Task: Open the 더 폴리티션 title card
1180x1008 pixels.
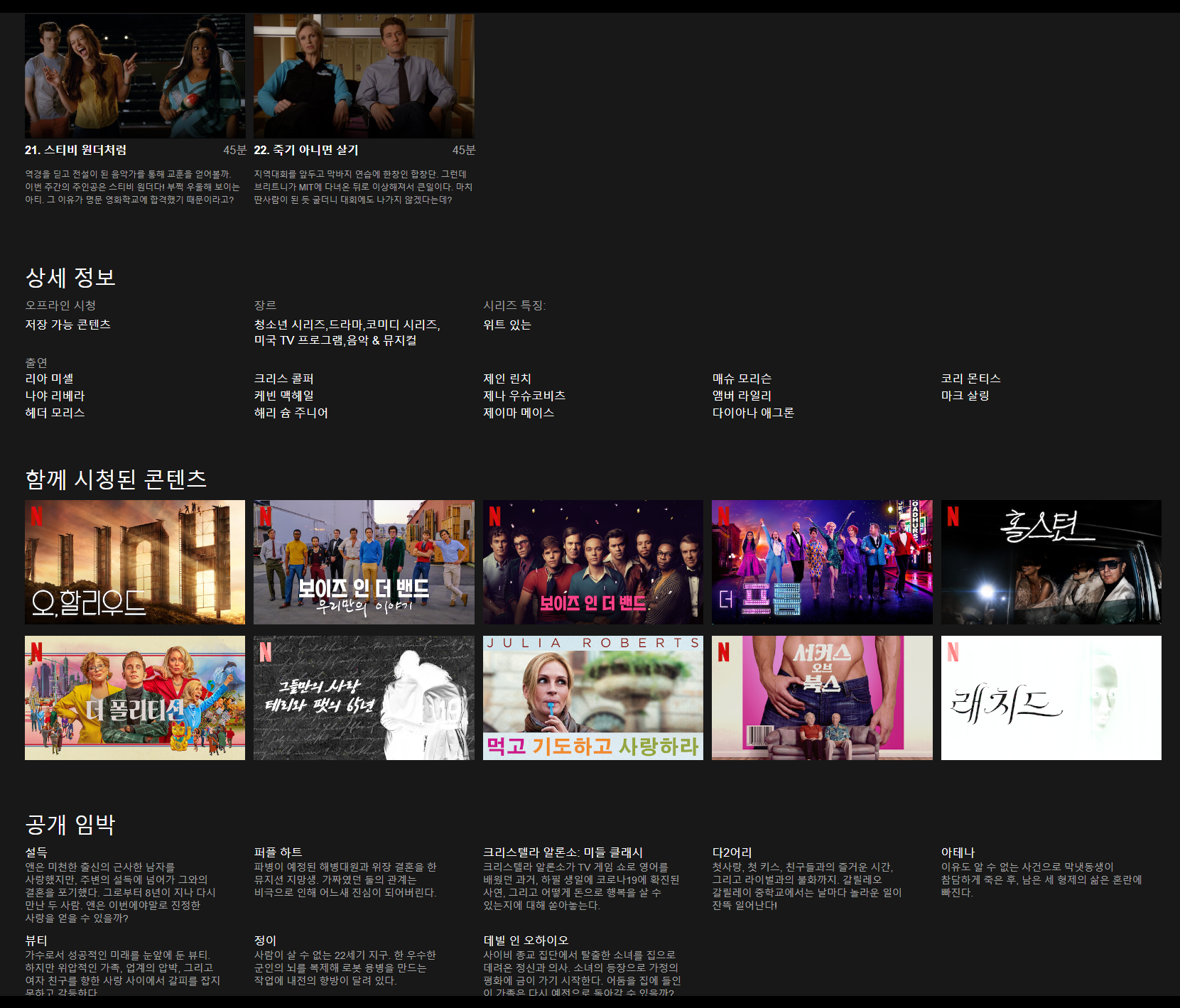Action: coord(135,698)
